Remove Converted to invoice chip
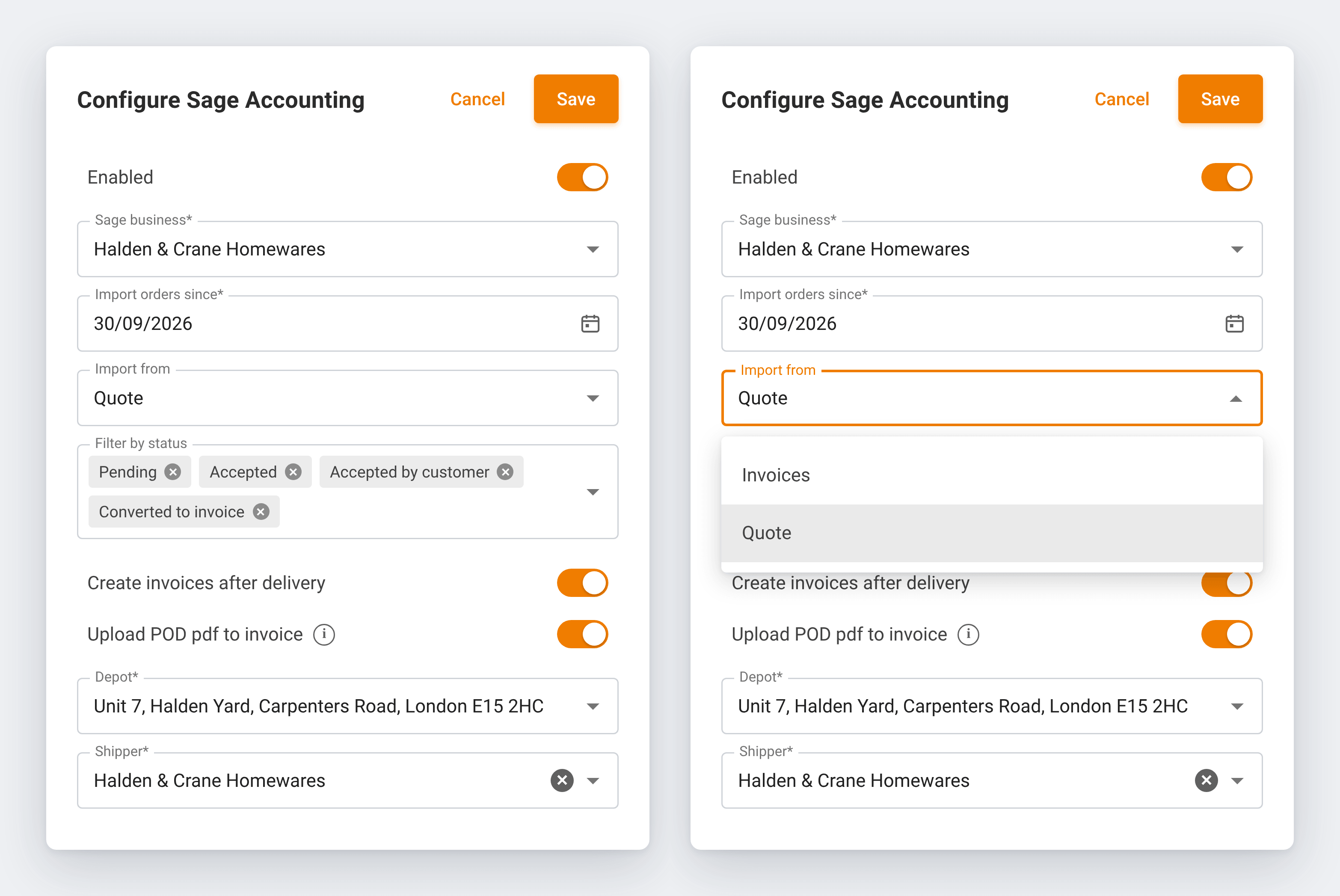The image size is (1340, 896). click(x=261, y=511)
